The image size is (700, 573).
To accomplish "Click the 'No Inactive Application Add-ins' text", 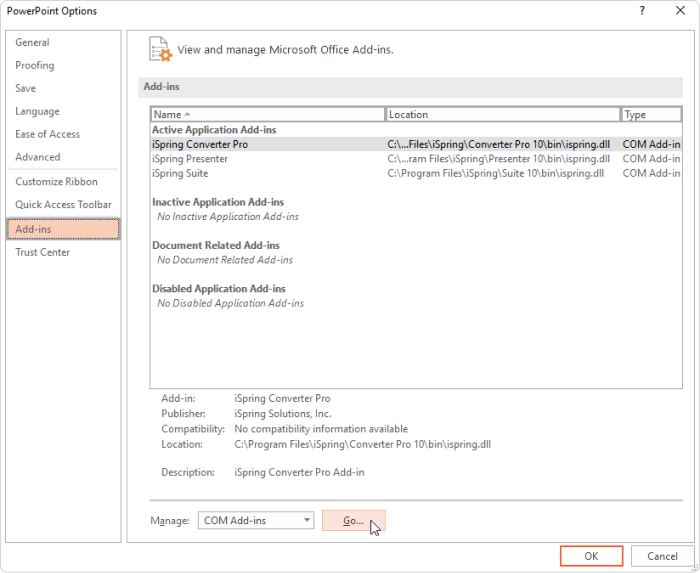I will 228,216.
